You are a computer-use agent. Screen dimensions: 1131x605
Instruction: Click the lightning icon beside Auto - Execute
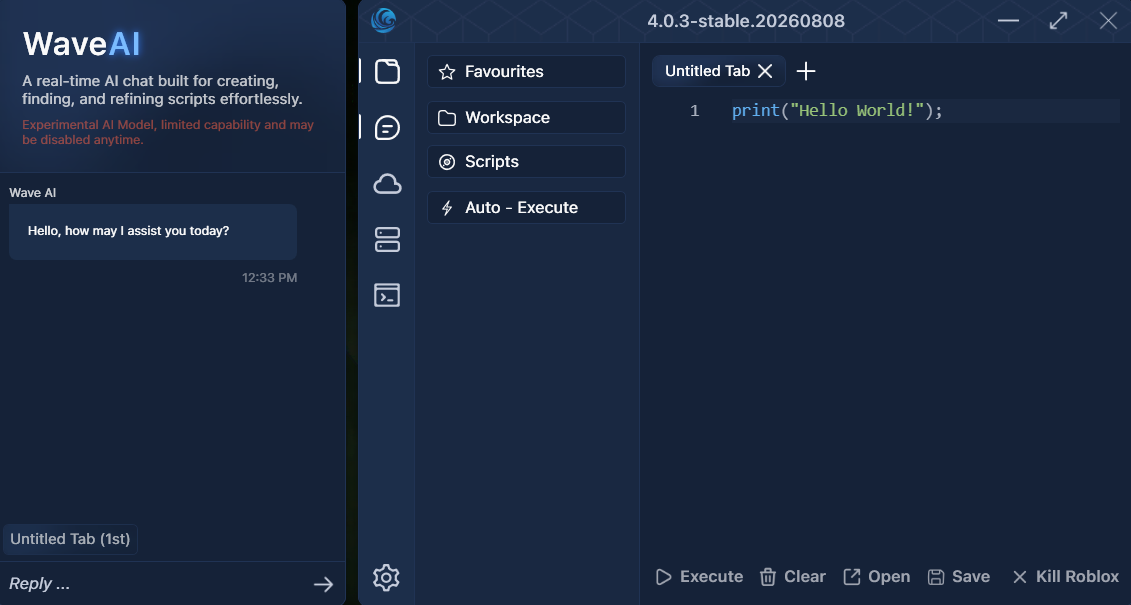(x=447, y=208)
